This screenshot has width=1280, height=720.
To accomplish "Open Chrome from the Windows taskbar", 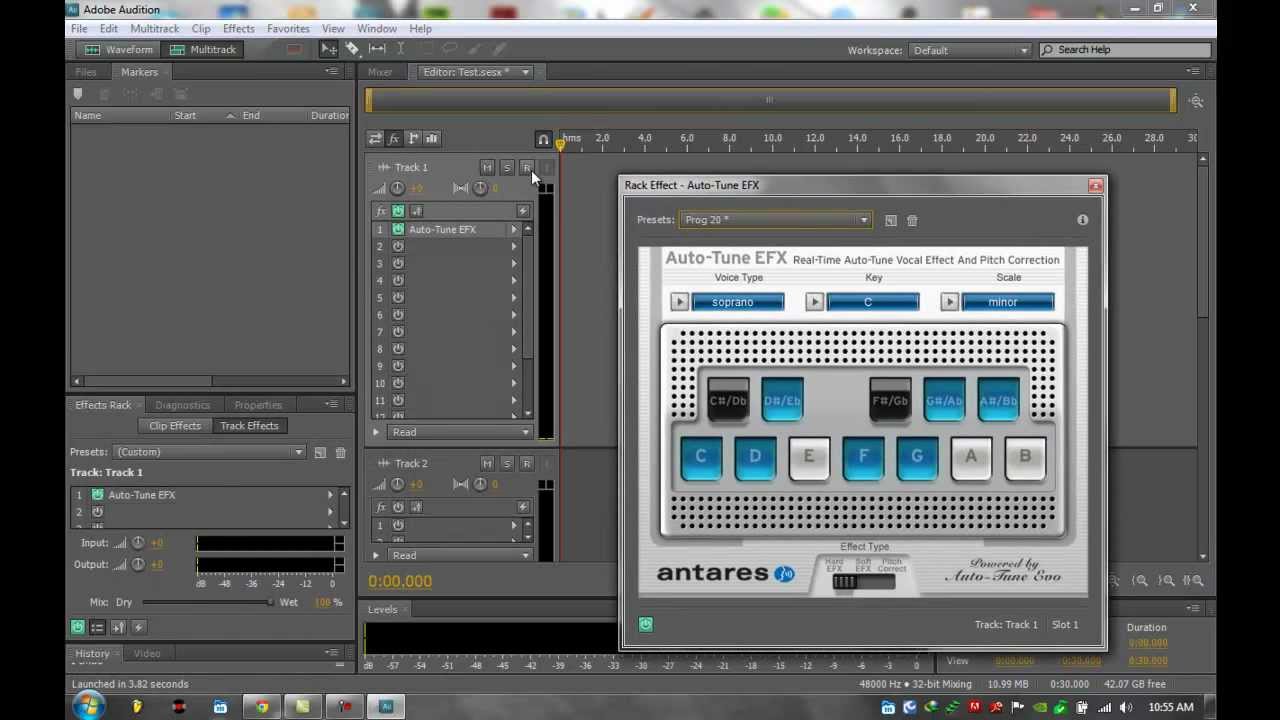I will pyautogui.click(x=261, y=707).
